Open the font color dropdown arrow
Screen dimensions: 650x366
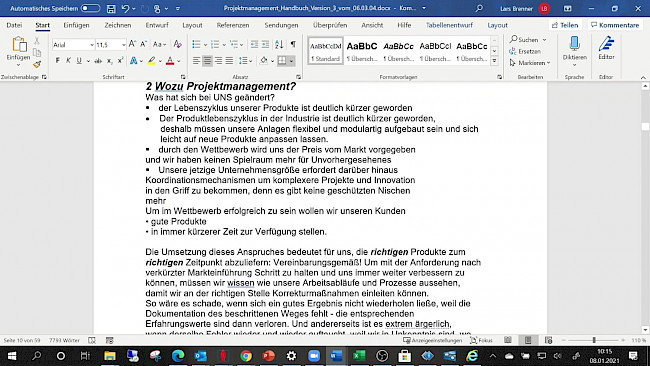[x=179, y=61]
